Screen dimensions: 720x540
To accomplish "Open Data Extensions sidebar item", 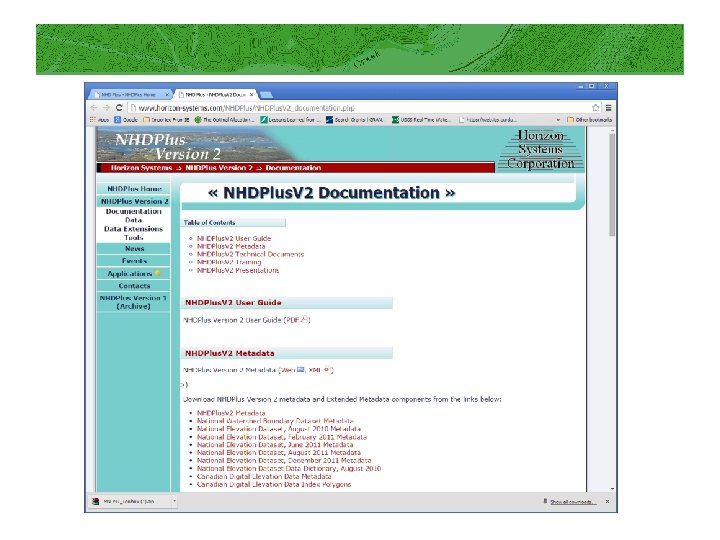I will tap(134, 229).
